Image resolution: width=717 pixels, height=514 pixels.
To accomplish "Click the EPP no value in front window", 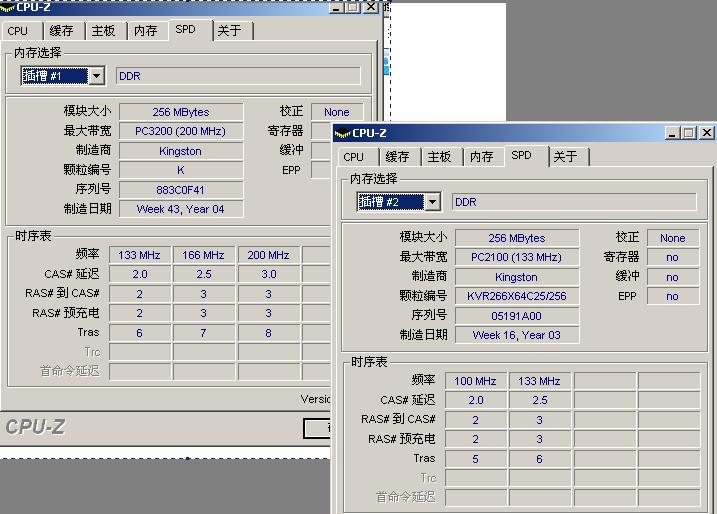I will tap(673, 296).
